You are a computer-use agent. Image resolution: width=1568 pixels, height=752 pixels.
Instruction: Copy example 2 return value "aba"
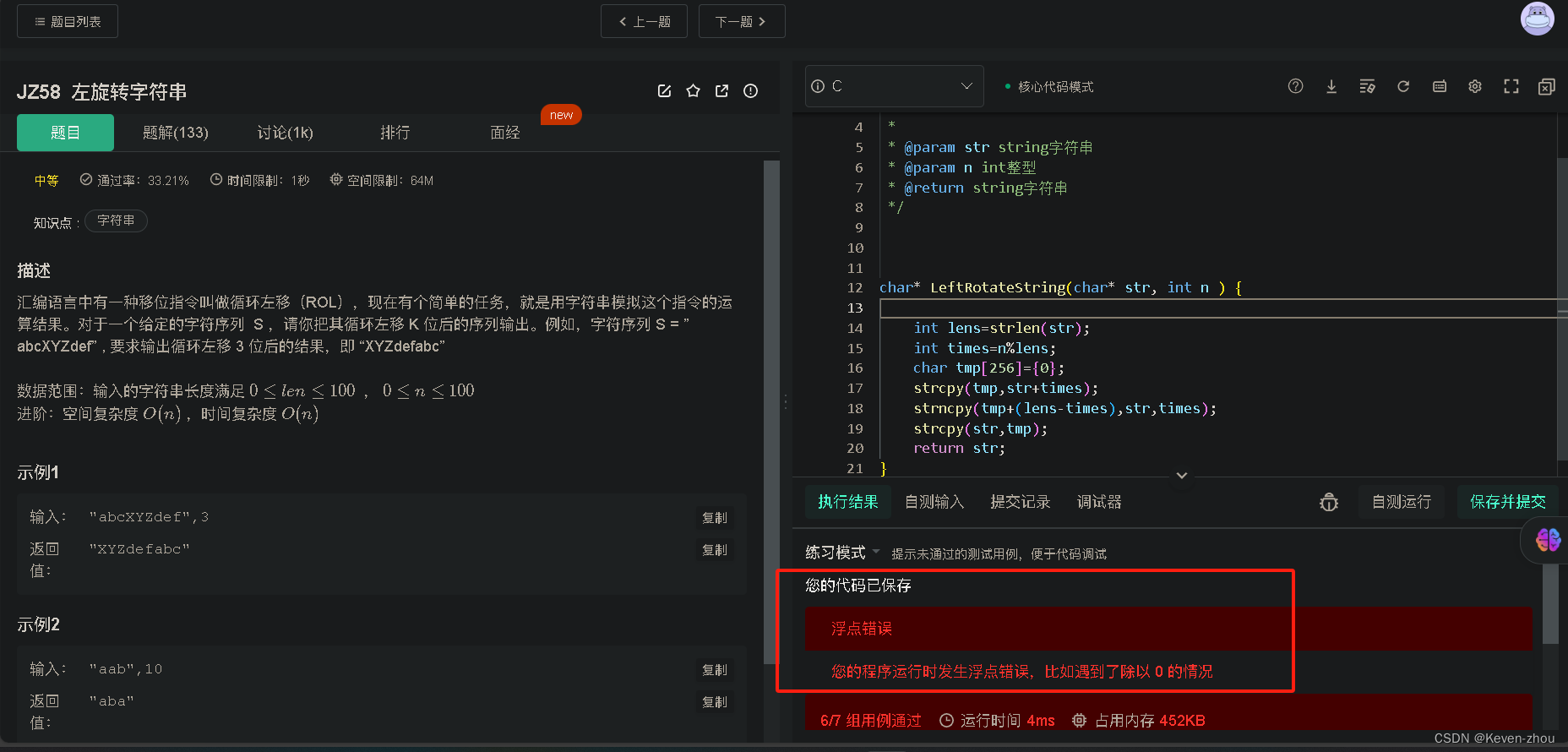[715, 702]
